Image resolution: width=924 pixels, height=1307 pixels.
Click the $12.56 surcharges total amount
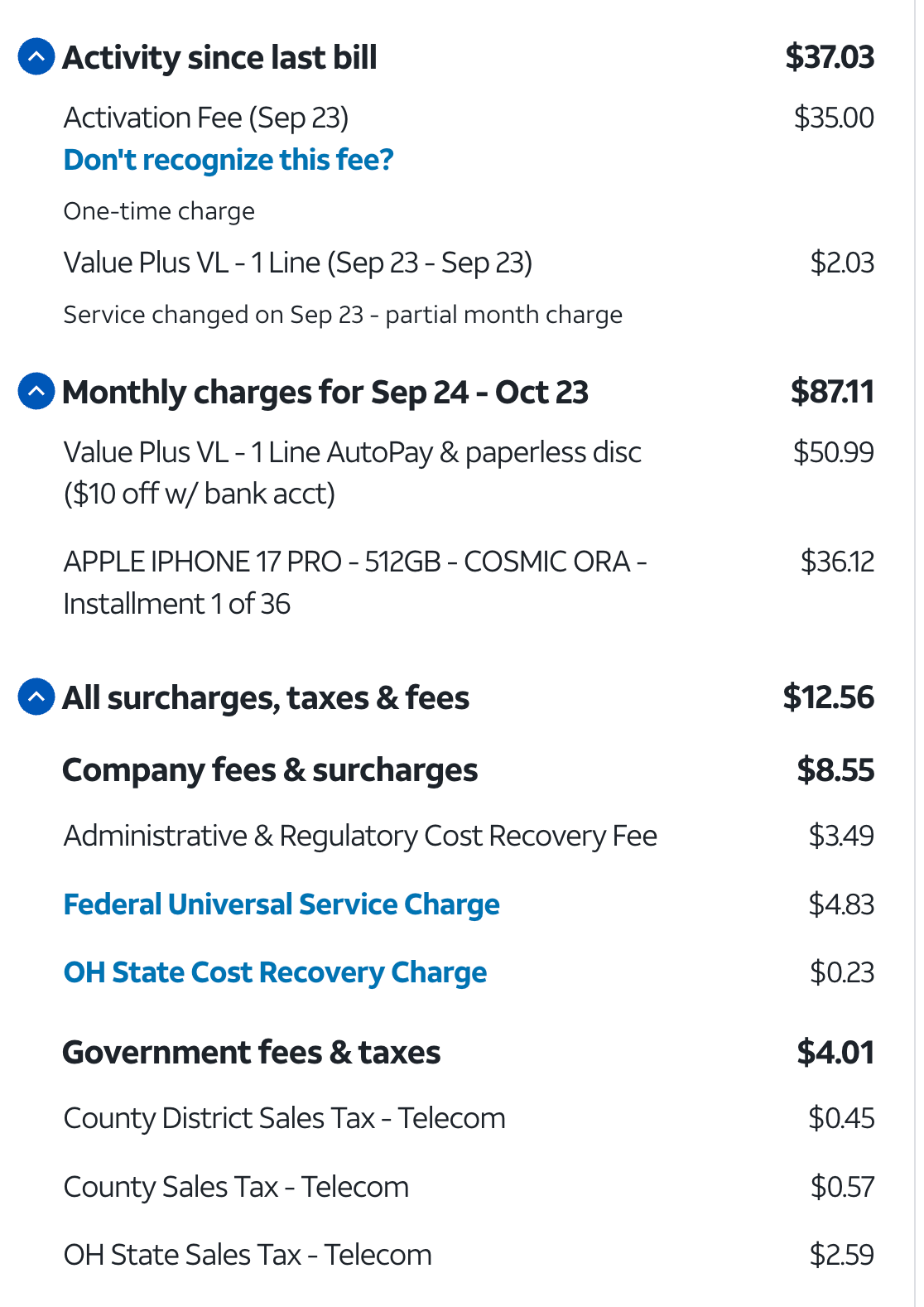pos(828,697)
